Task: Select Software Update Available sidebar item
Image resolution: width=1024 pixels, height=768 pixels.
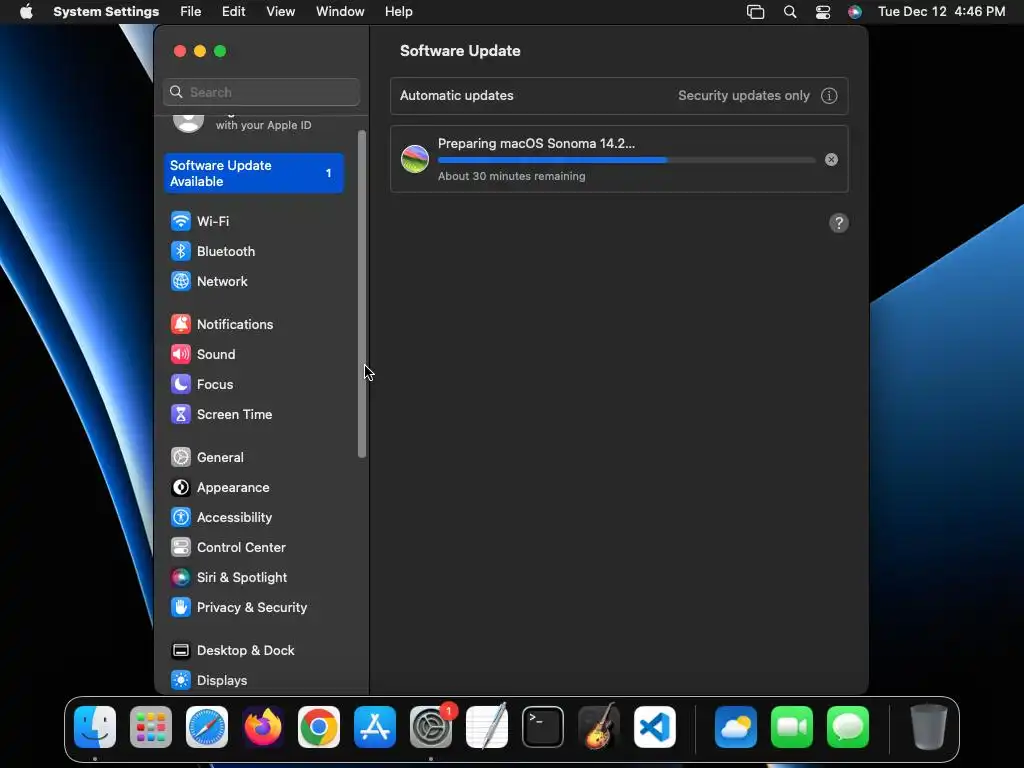Action: coord(254,174)
